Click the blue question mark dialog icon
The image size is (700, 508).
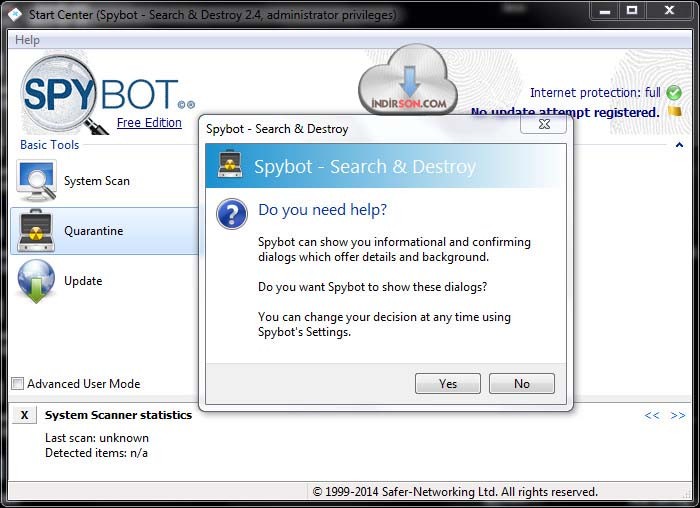(x=232, y=214)
